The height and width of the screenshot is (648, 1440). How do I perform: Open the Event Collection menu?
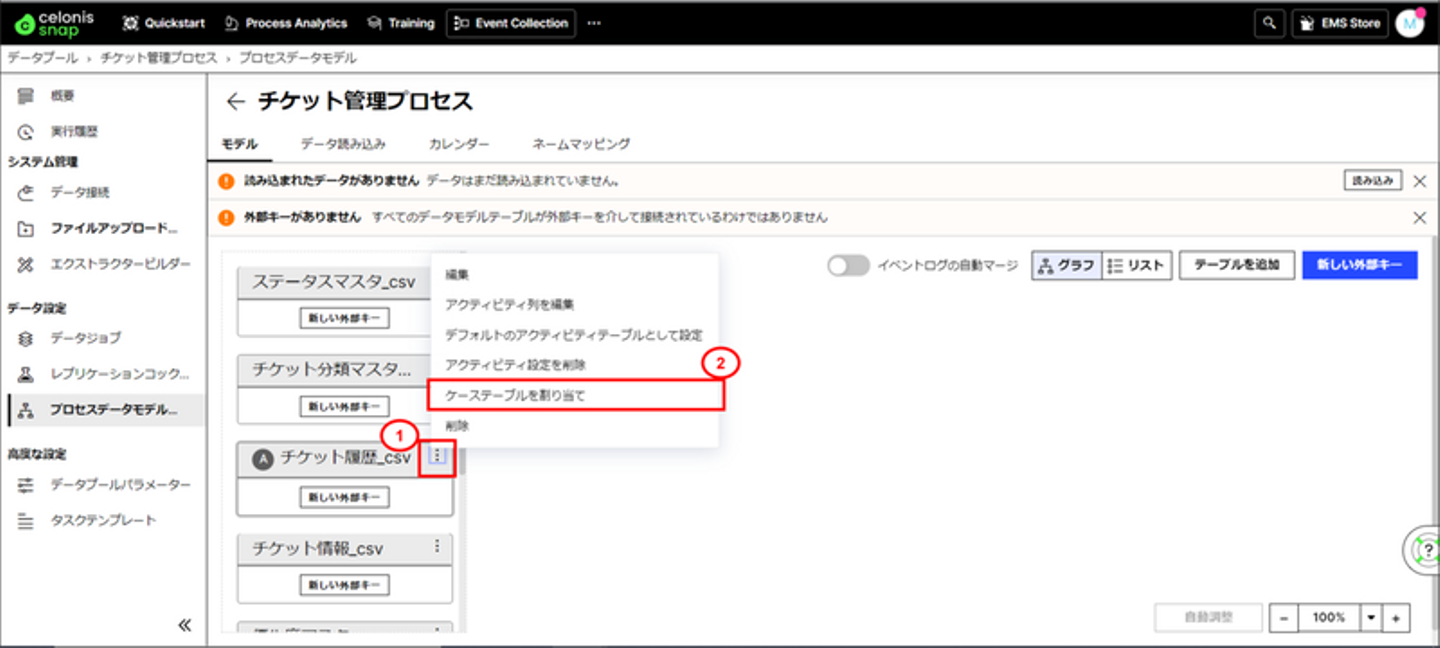click(511, 23)
